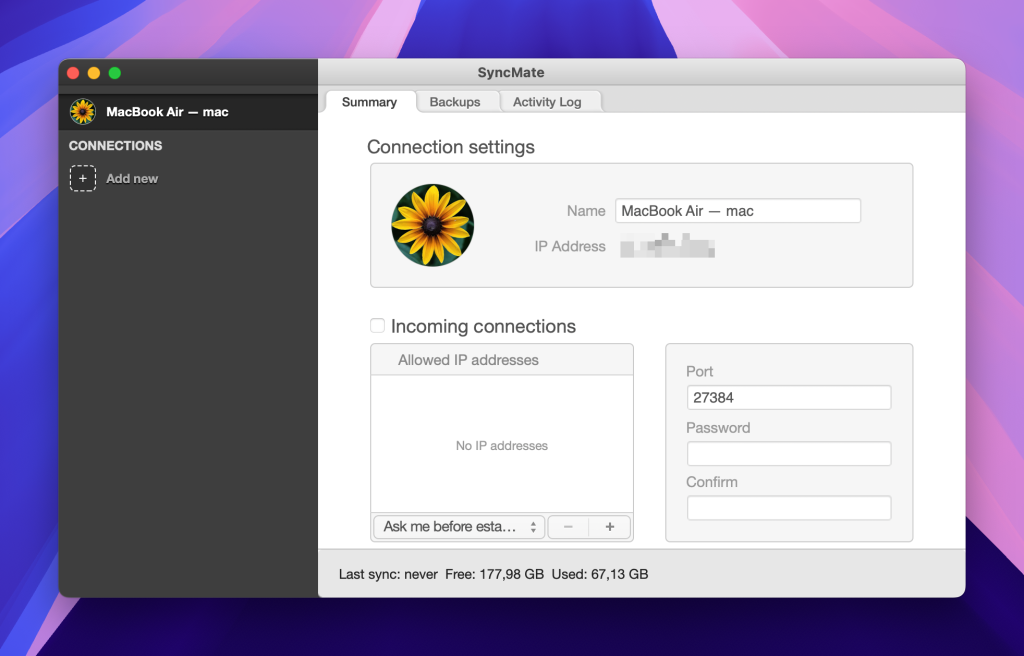This screenshot has height=656, width=1024.
Task: Click the Port field showing 27384
Action: [x=789, y=397]
